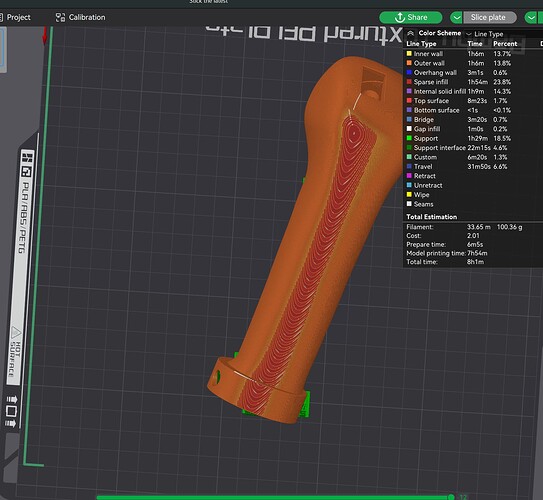The image size is (543, 500).
Task: Click the Percent column header
Action: [505, 44]
